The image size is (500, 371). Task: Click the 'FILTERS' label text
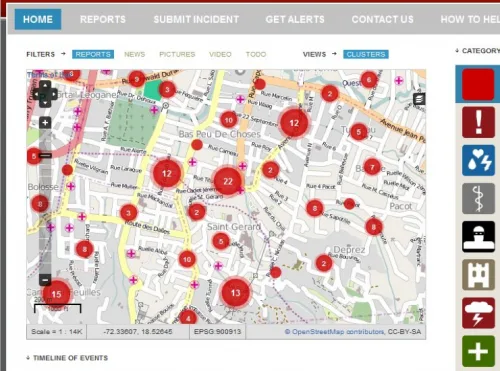41,54
